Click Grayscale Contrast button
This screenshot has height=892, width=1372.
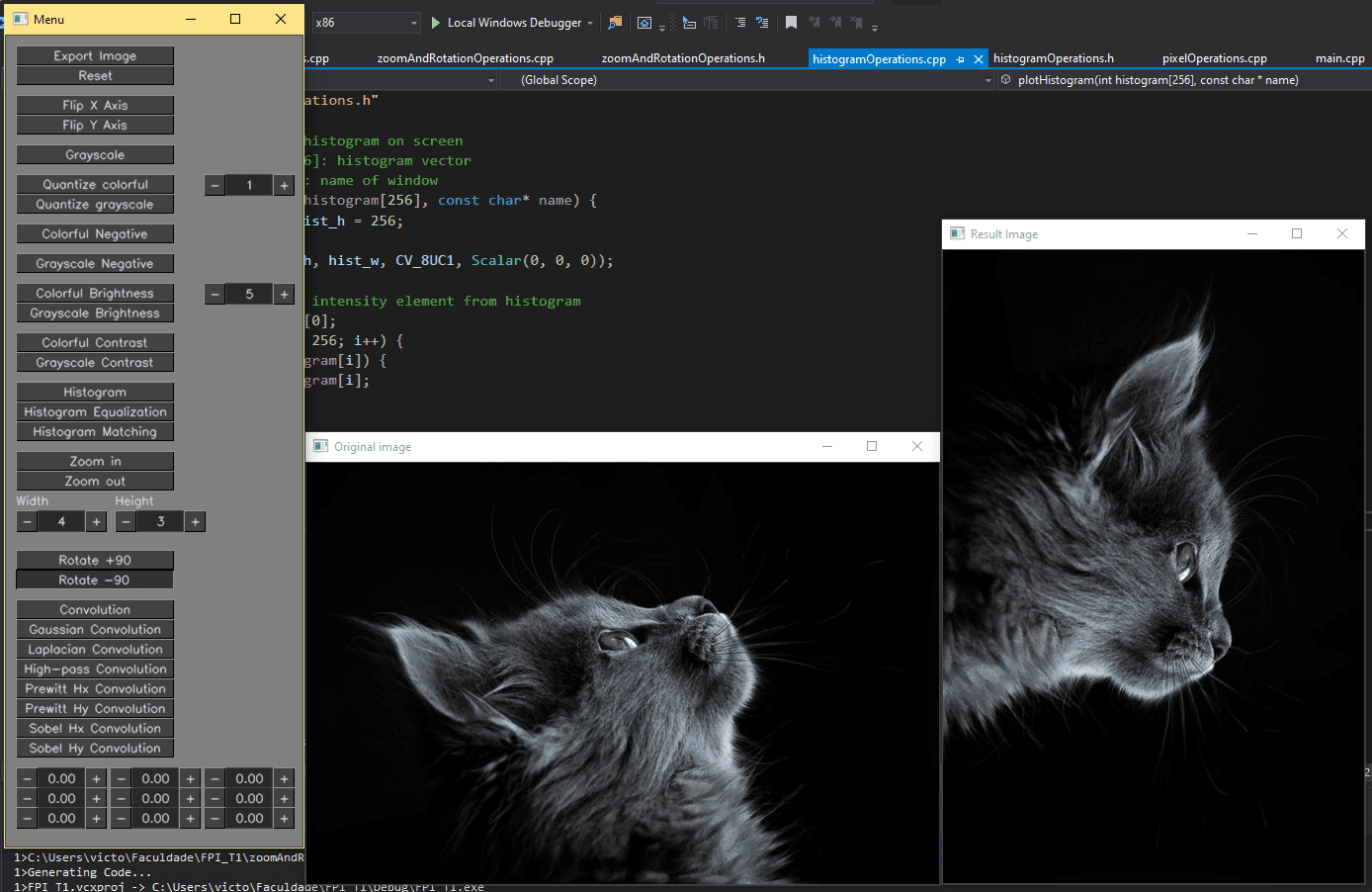point(95,363)
